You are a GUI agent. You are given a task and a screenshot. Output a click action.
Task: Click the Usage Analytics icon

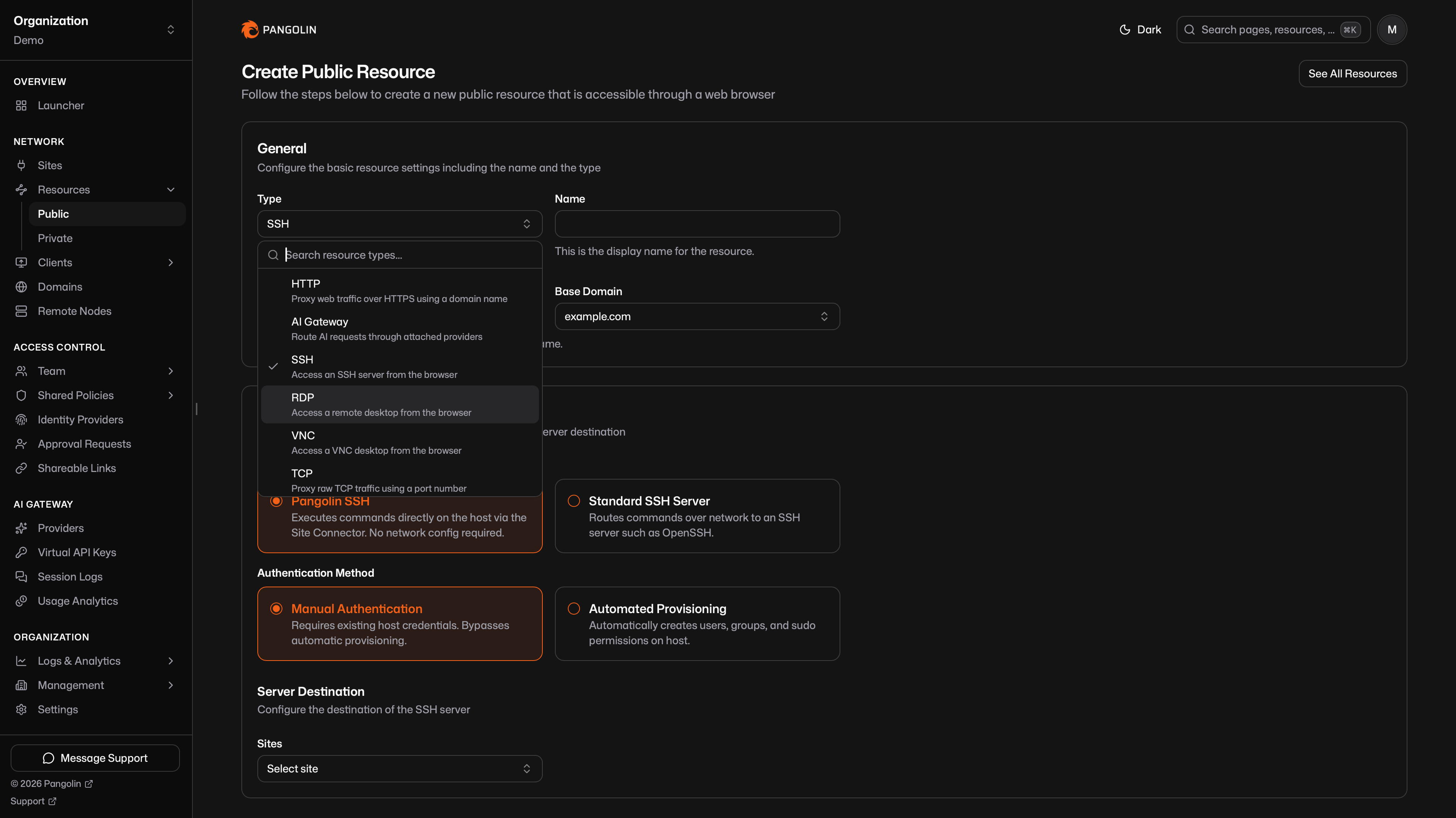point(21,601)
